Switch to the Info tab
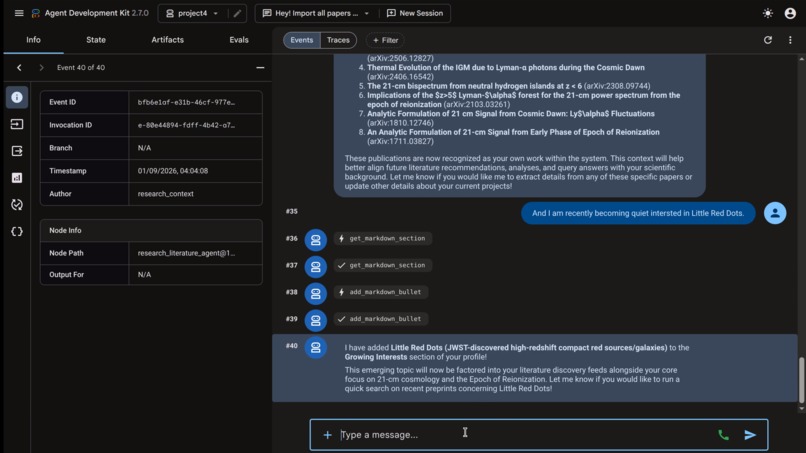This screenshot has width=806, height=453. tap(33, 40)
